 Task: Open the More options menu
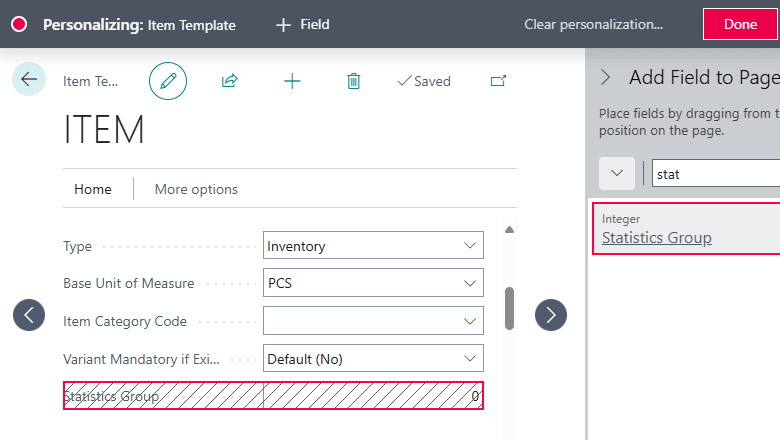(196, 189)
